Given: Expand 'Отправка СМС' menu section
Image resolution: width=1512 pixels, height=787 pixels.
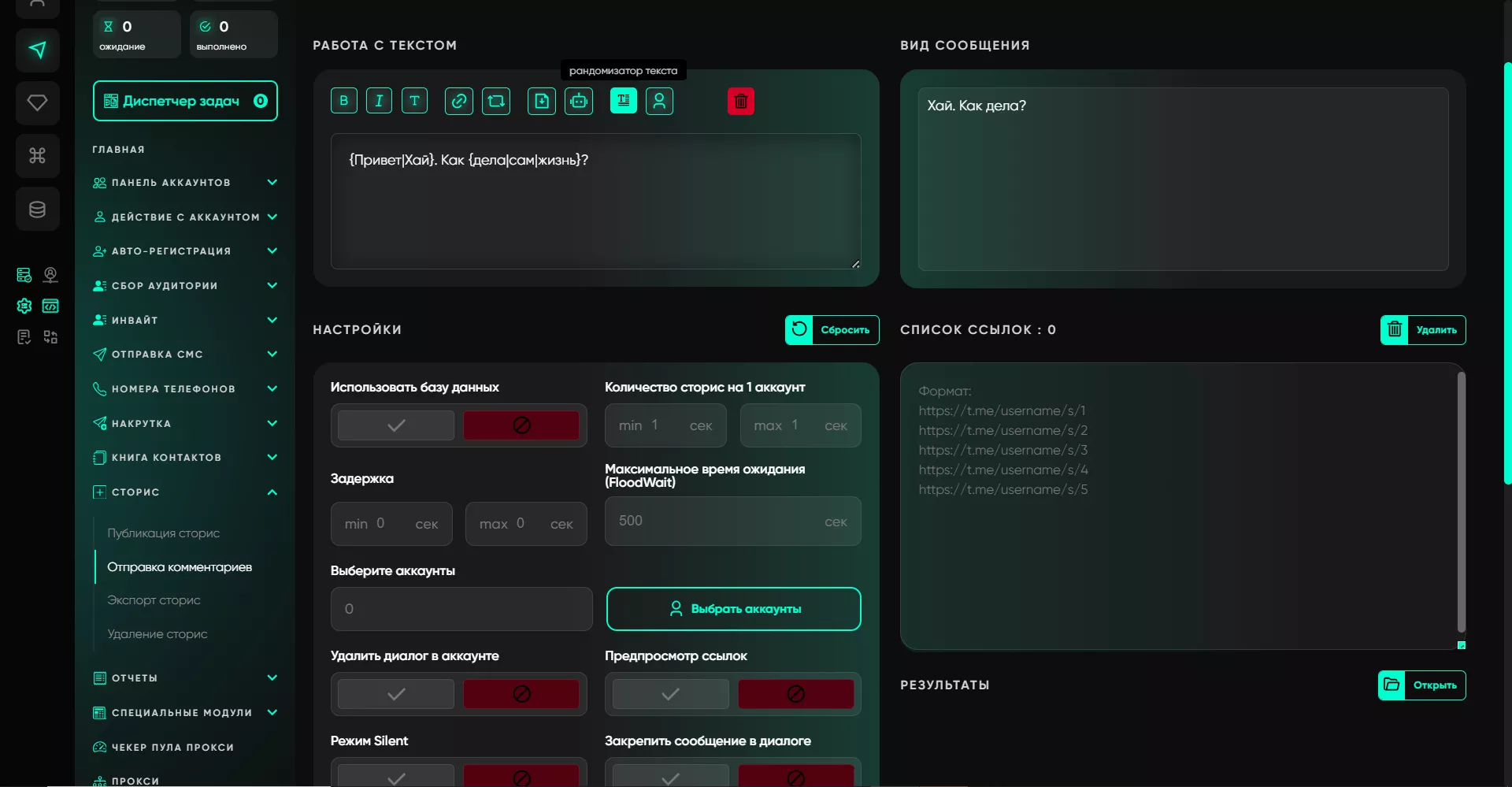Looking at the screenshot, I should [x=185, y=355].
